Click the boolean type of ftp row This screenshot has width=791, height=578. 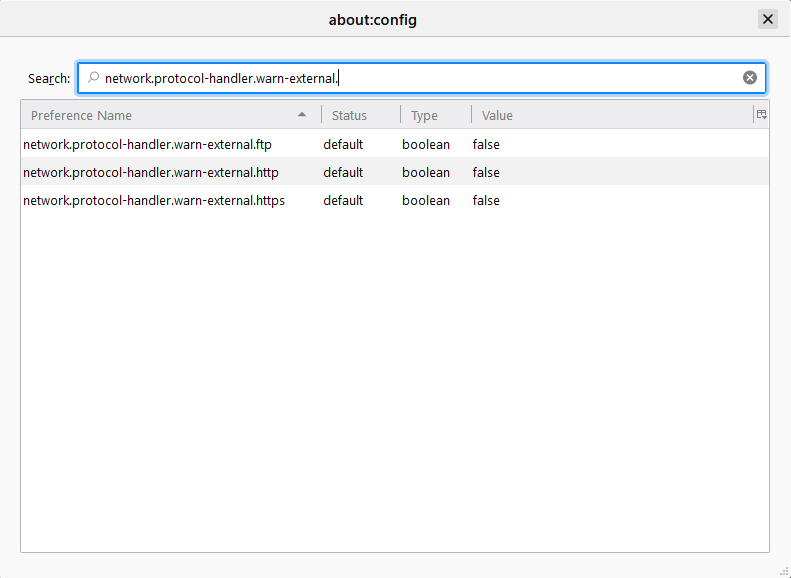click(x=426, y=144)
